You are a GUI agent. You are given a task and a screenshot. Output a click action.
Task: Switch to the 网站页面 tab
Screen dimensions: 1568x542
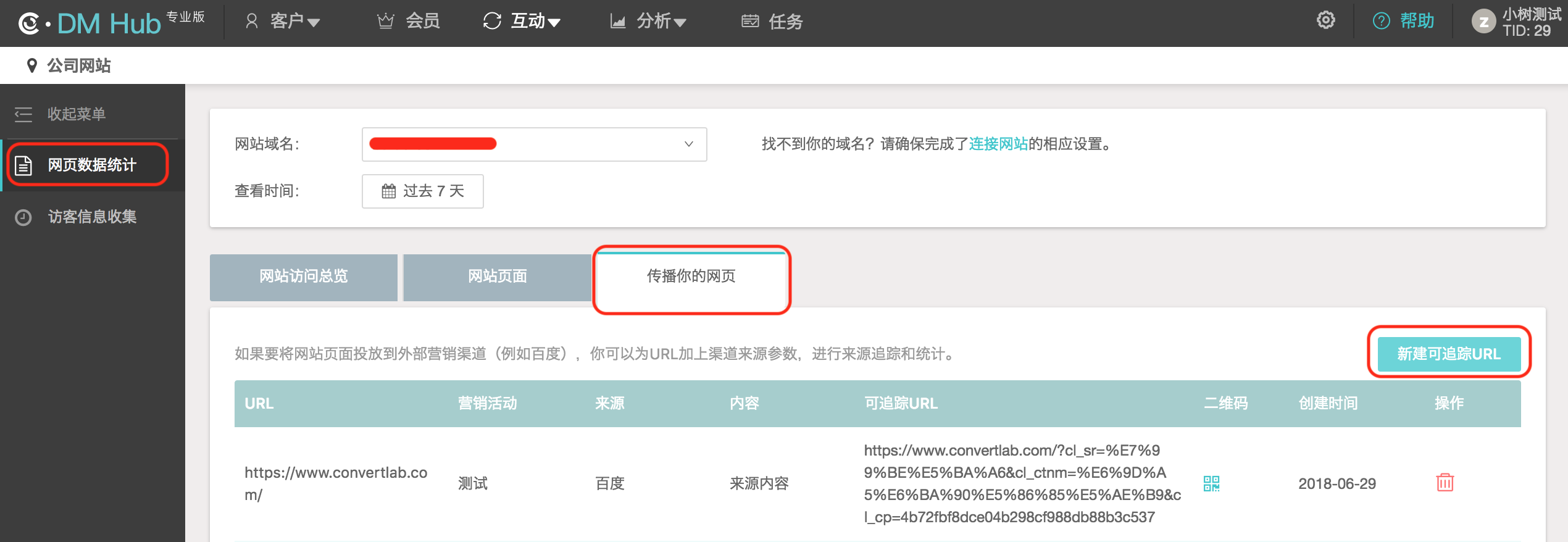[x=498, y=277]
